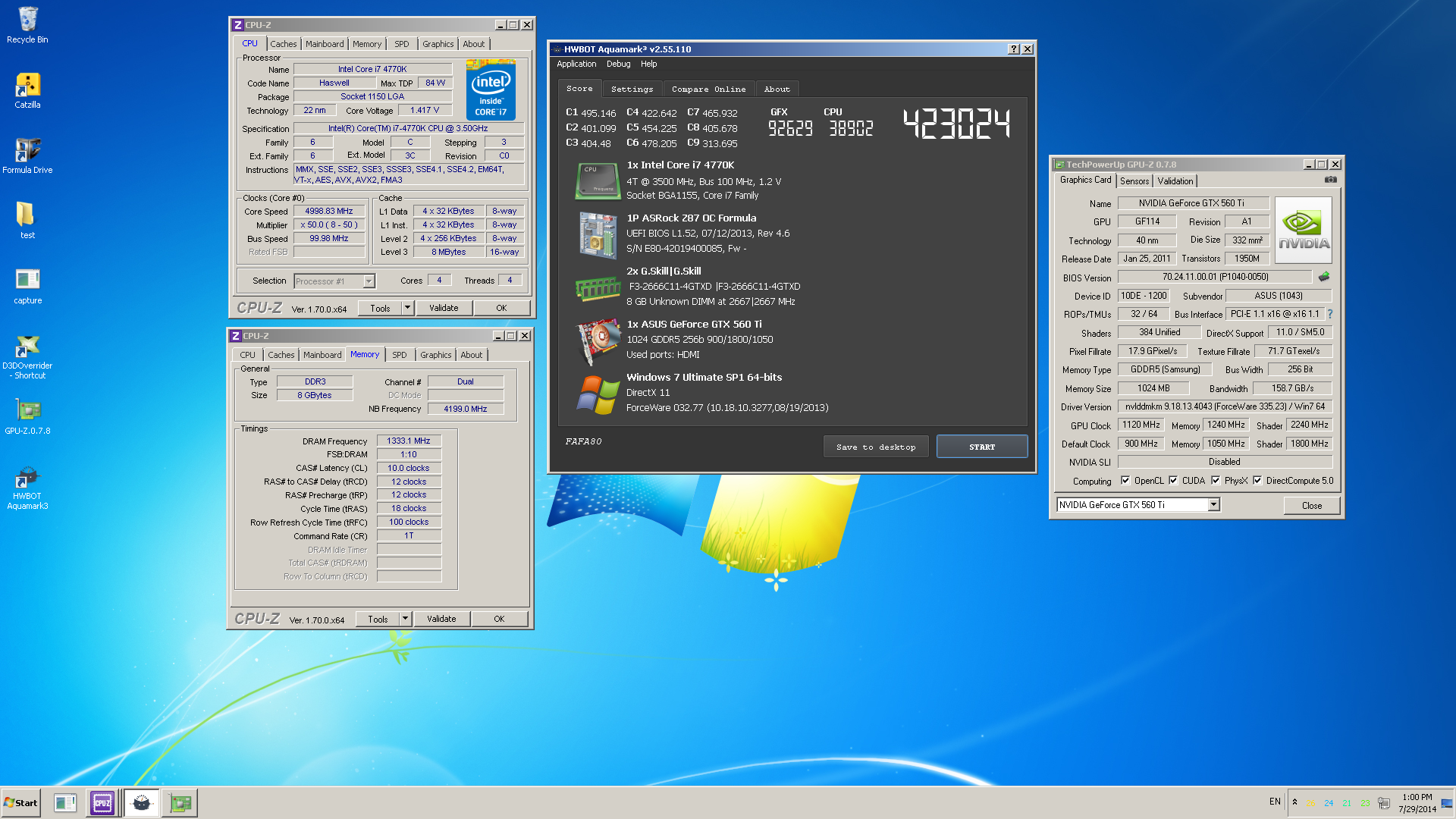This screenshot has width=1456, height=819.
Task: Click the capture app taskbar button
Action: [65, 803]
